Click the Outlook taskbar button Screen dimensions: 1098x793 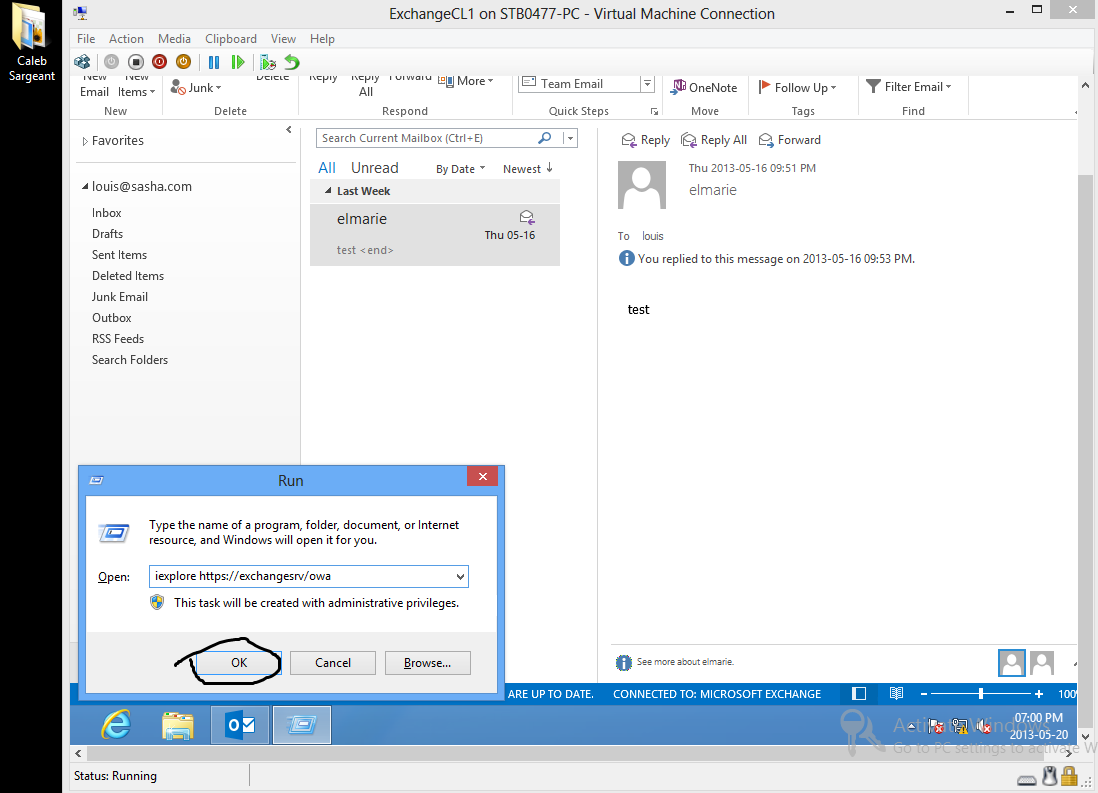pos(239,725)
